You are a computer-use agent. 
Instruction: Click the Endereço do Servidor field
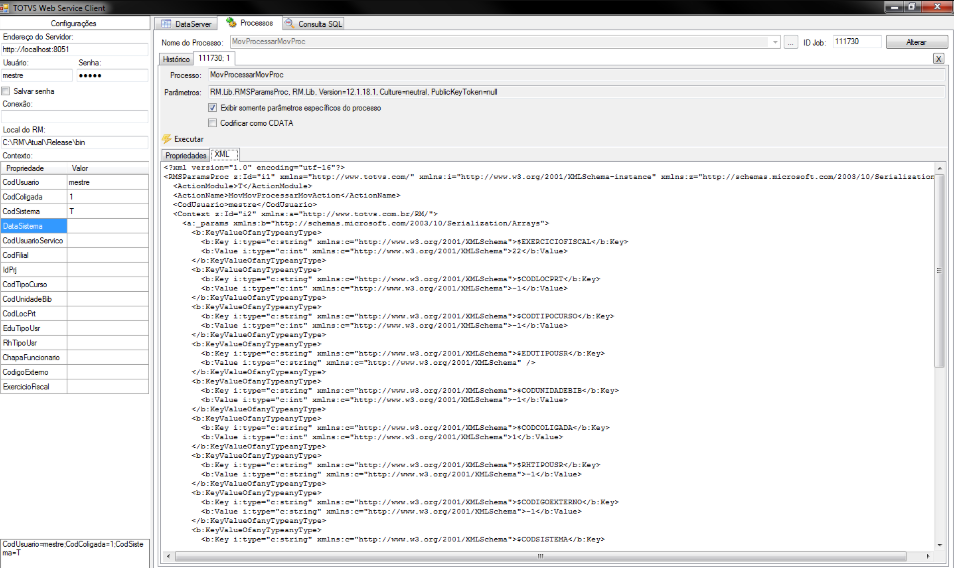pyautogui.click(x=74, y=49)
